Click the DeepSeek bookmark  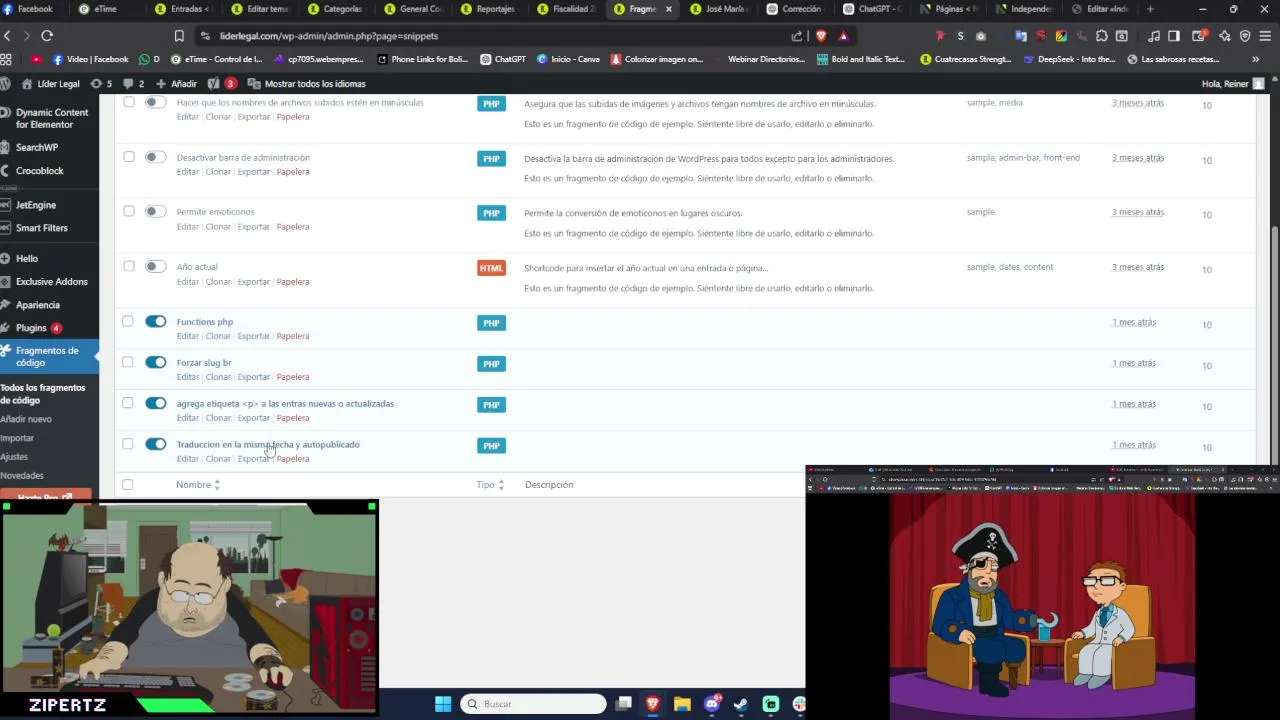coord(1069,59)
